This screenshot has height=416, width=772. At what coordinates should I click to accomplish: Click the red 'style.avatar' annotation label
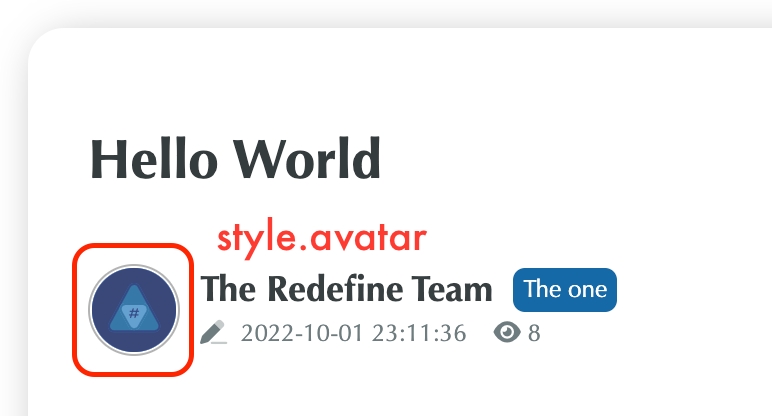pyautogui.click(x=322, y=239)
